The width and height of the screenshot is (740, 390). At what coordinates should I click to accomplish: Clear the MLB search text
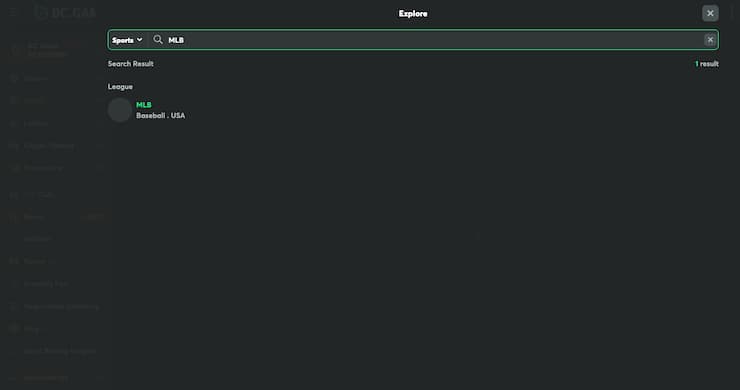tap(710, 40)
